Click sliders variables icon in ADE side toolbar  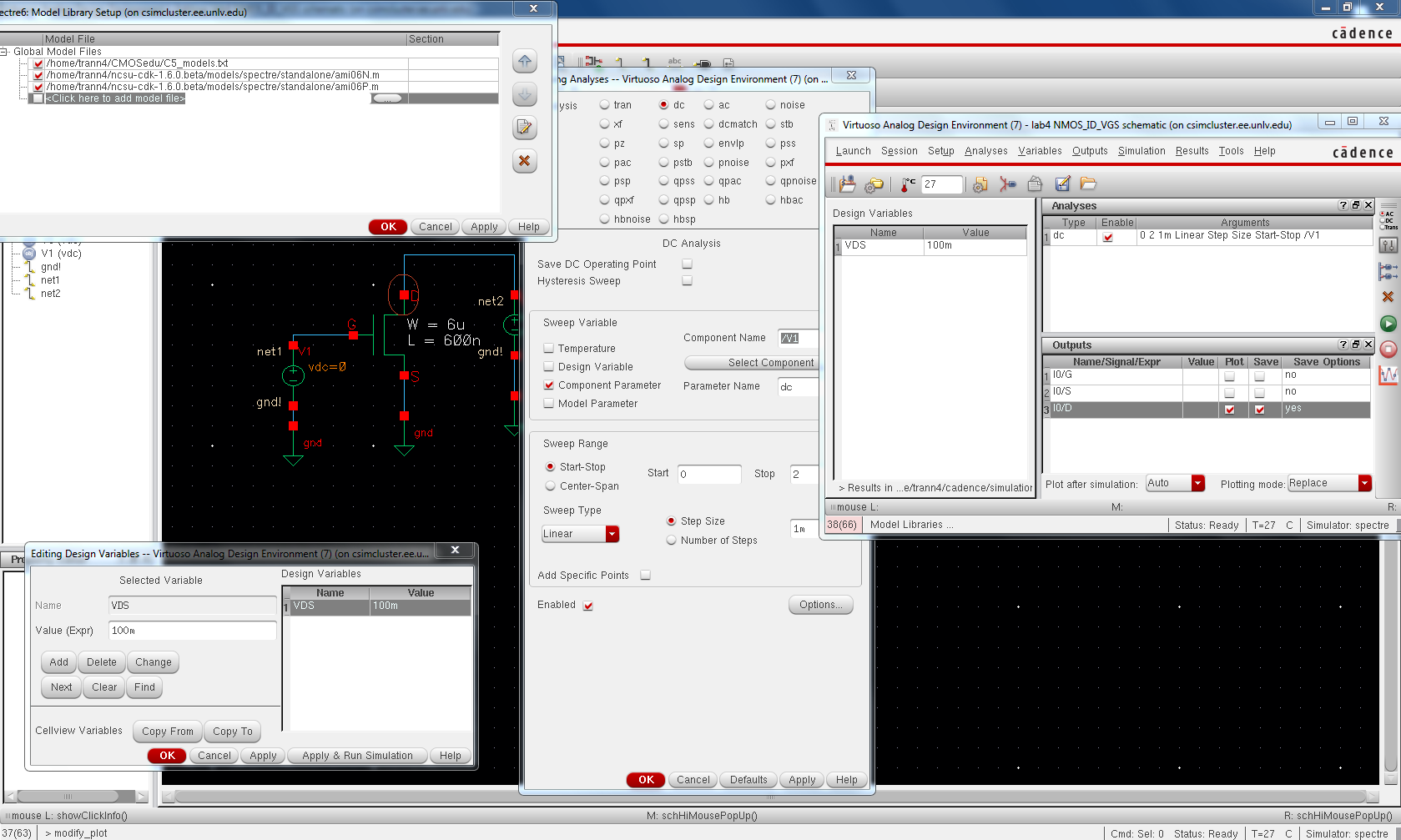(x=1388, y=245)
